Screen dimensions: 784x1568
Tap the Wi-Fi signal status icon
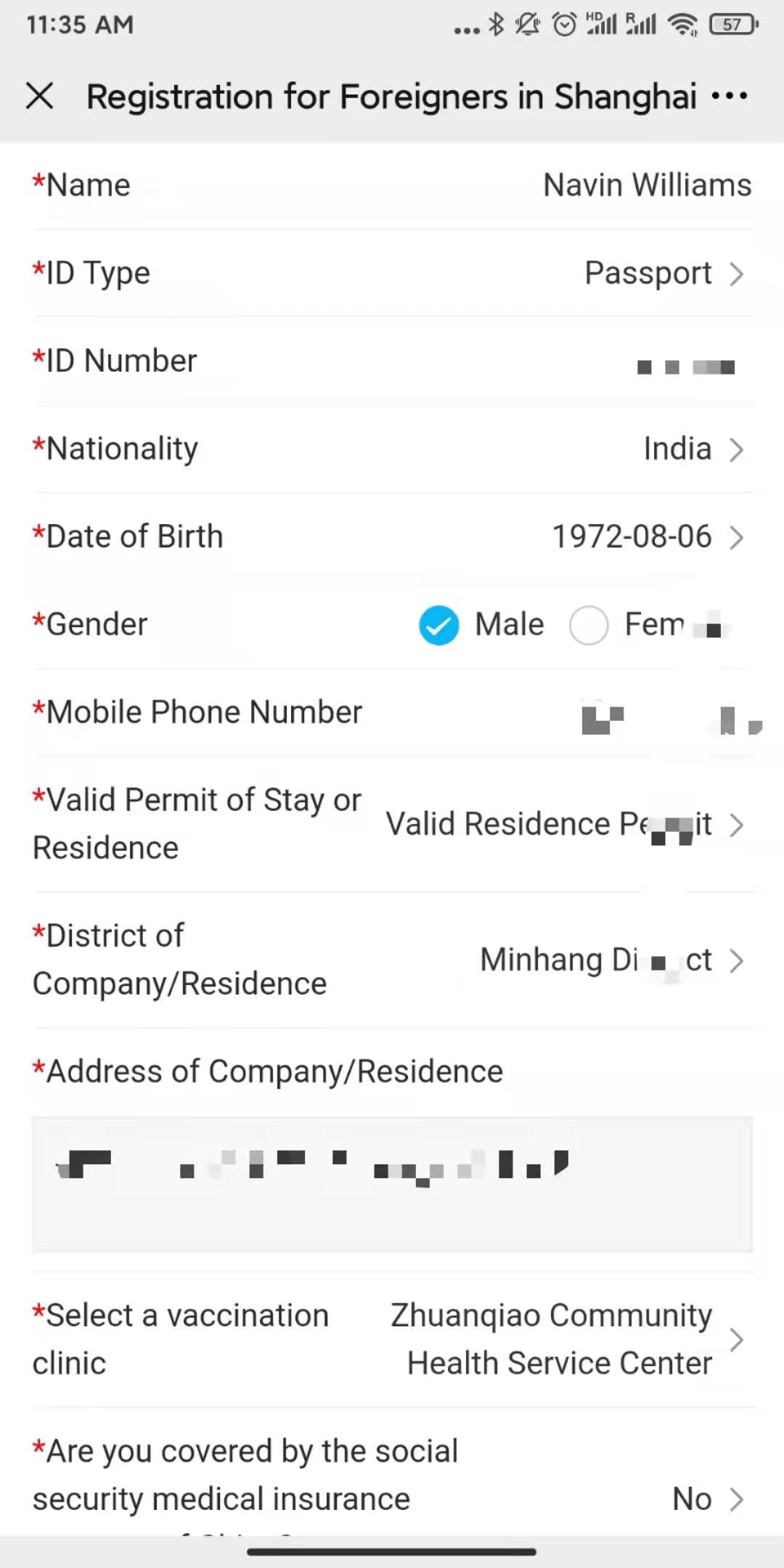682,25
